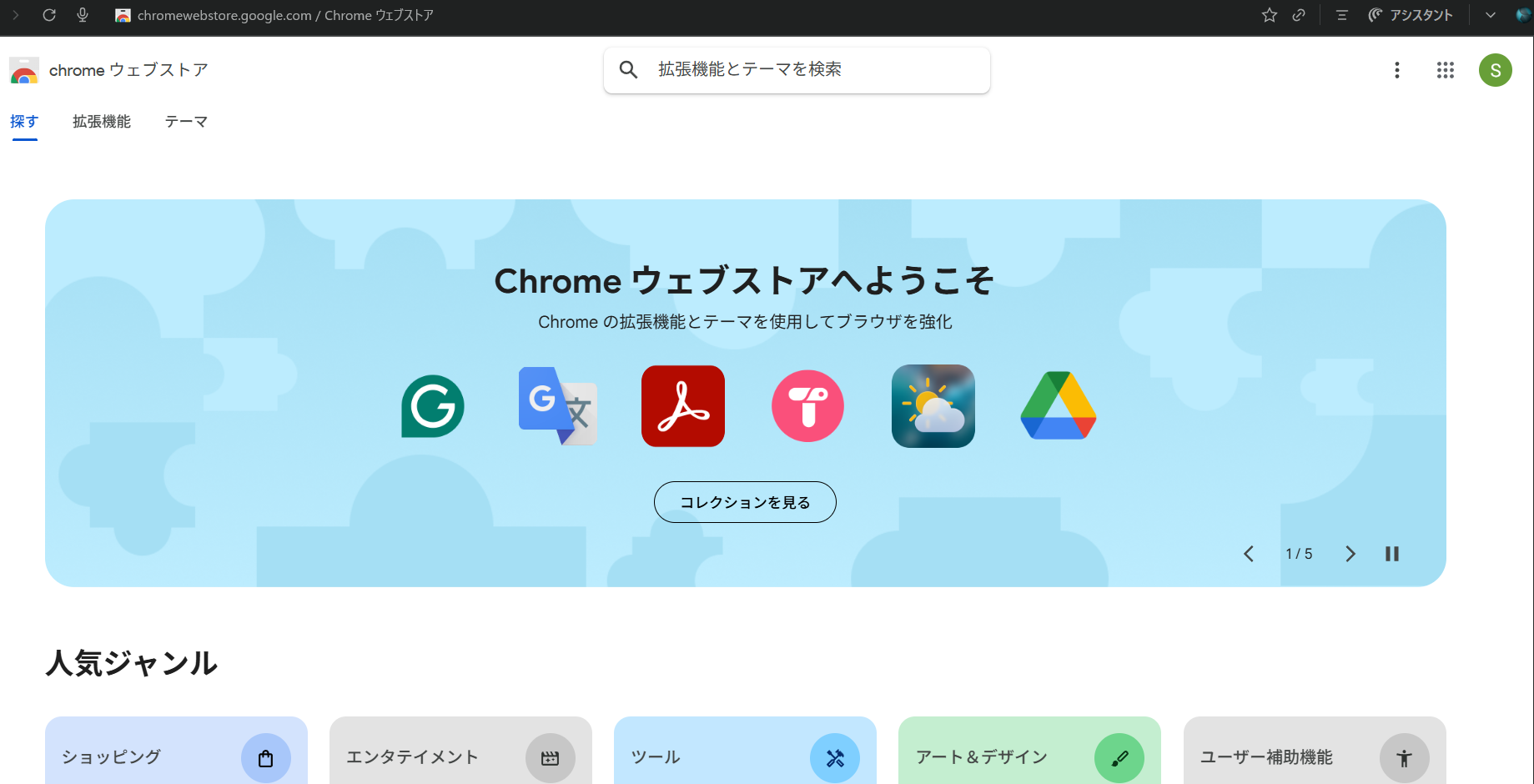Open the Tampermonkey extension icon
The height and width of the screenshot is (784, 1534).
pyautogui.click(x=807, y=406)
